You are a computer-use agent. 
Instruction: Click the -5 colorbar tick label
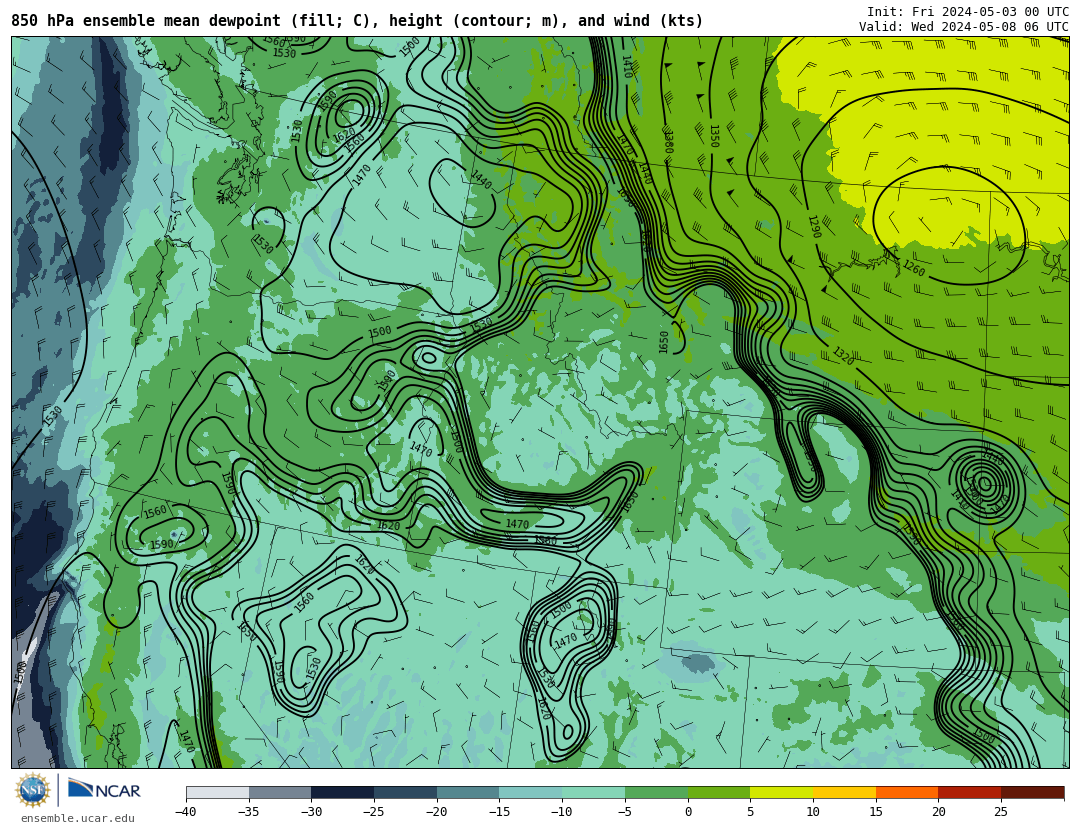624,812
